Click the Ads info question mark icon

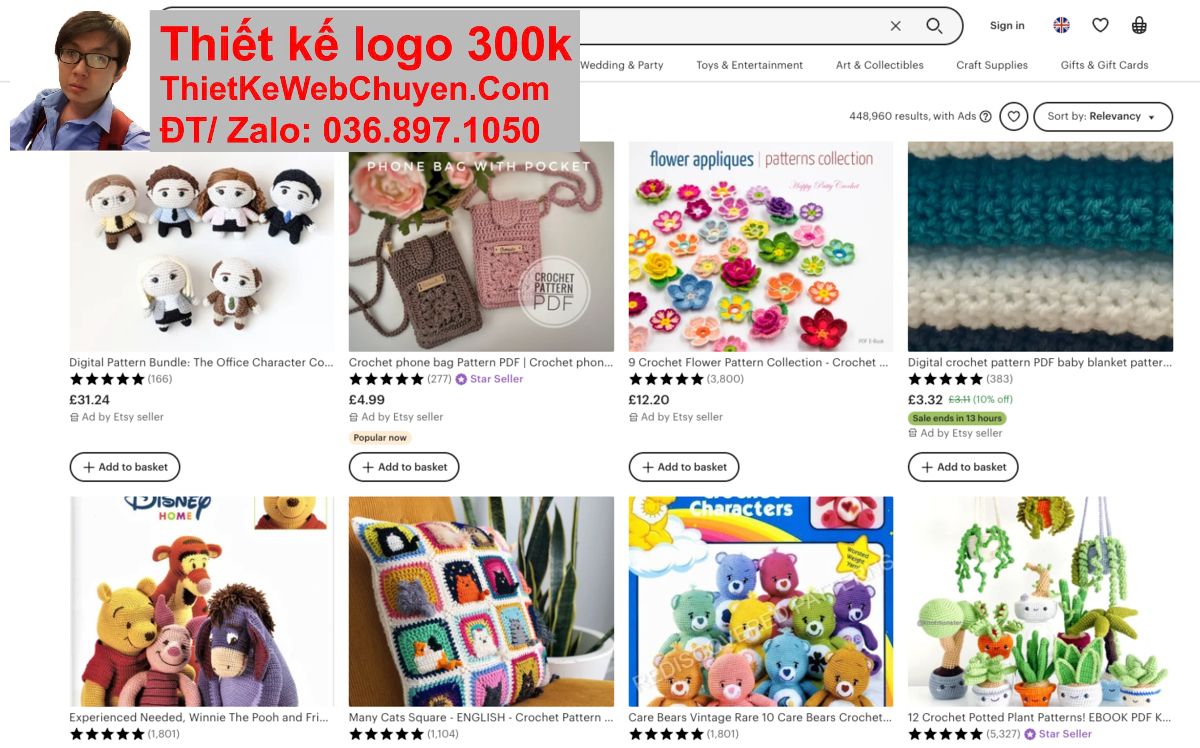coord(985,116)
